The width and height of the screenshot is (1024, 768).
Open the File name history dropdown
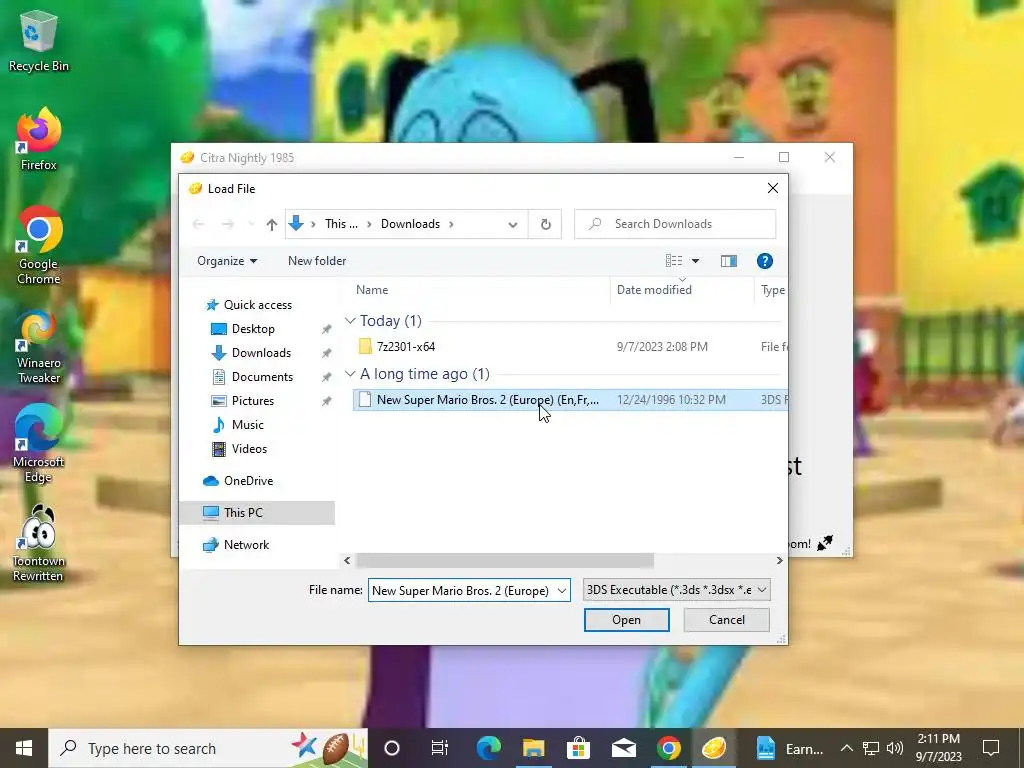562,590
